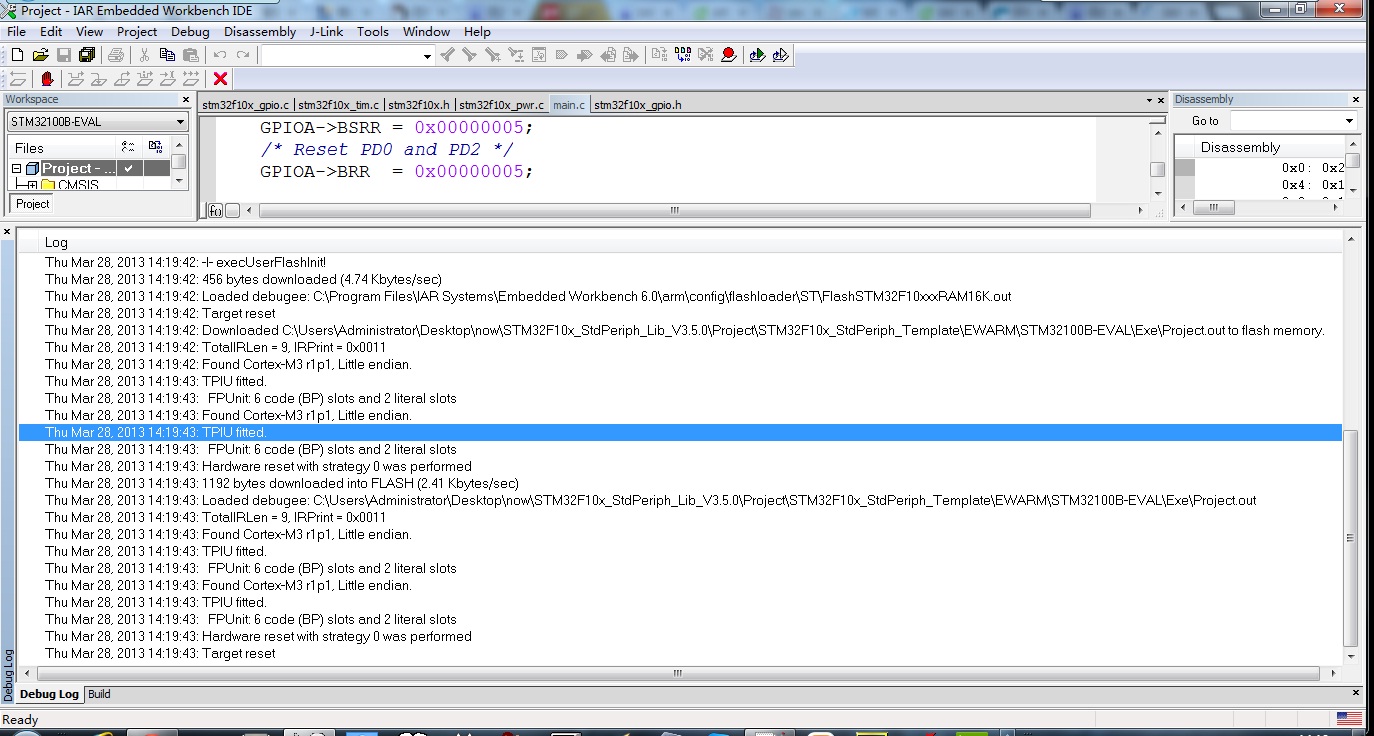
Task: Click the language flag icon in system tray
Action: [1348, 719]
